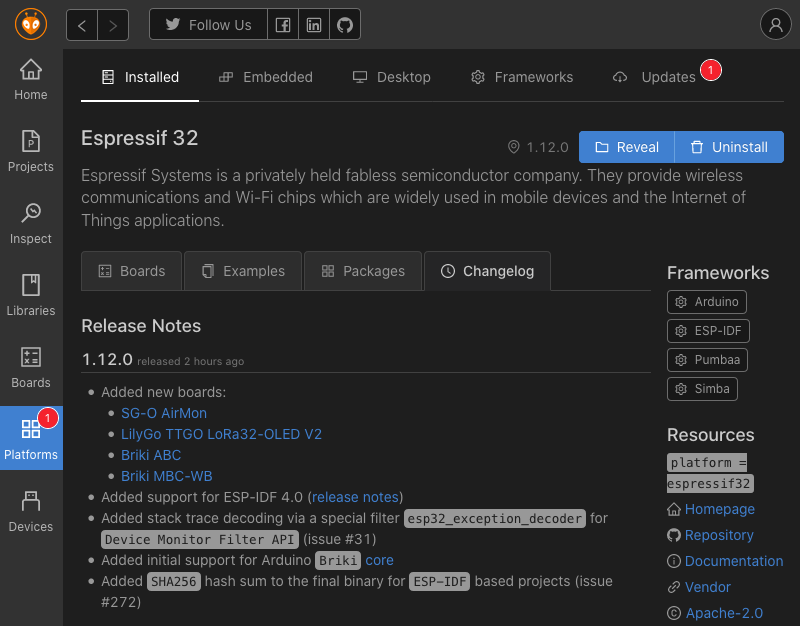Click the Uninstall button
Image resolution: width=800 pixels, height=626 pixels.
(x=729, y=147)
